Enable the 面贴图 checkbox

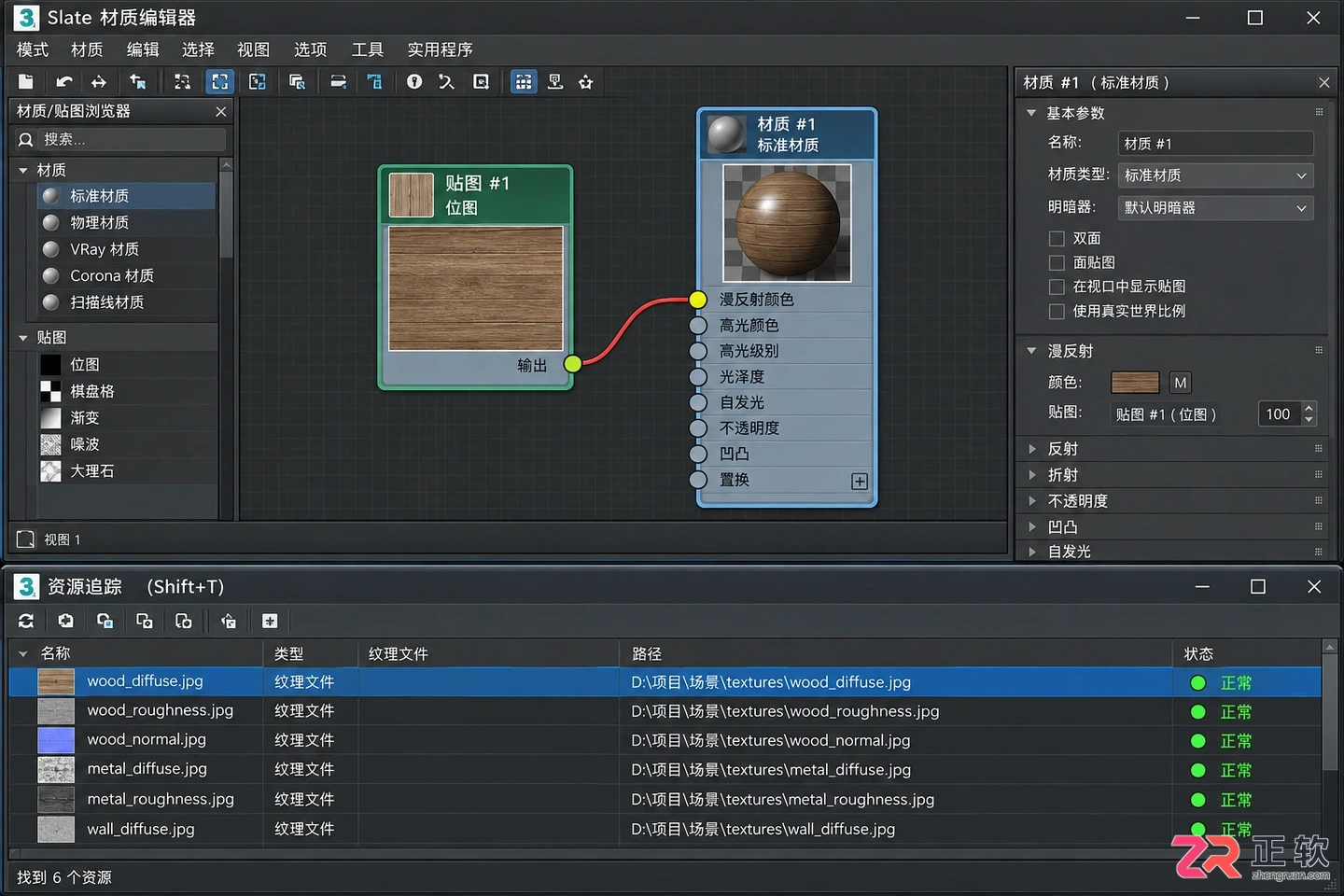[x=1057, y=262]
